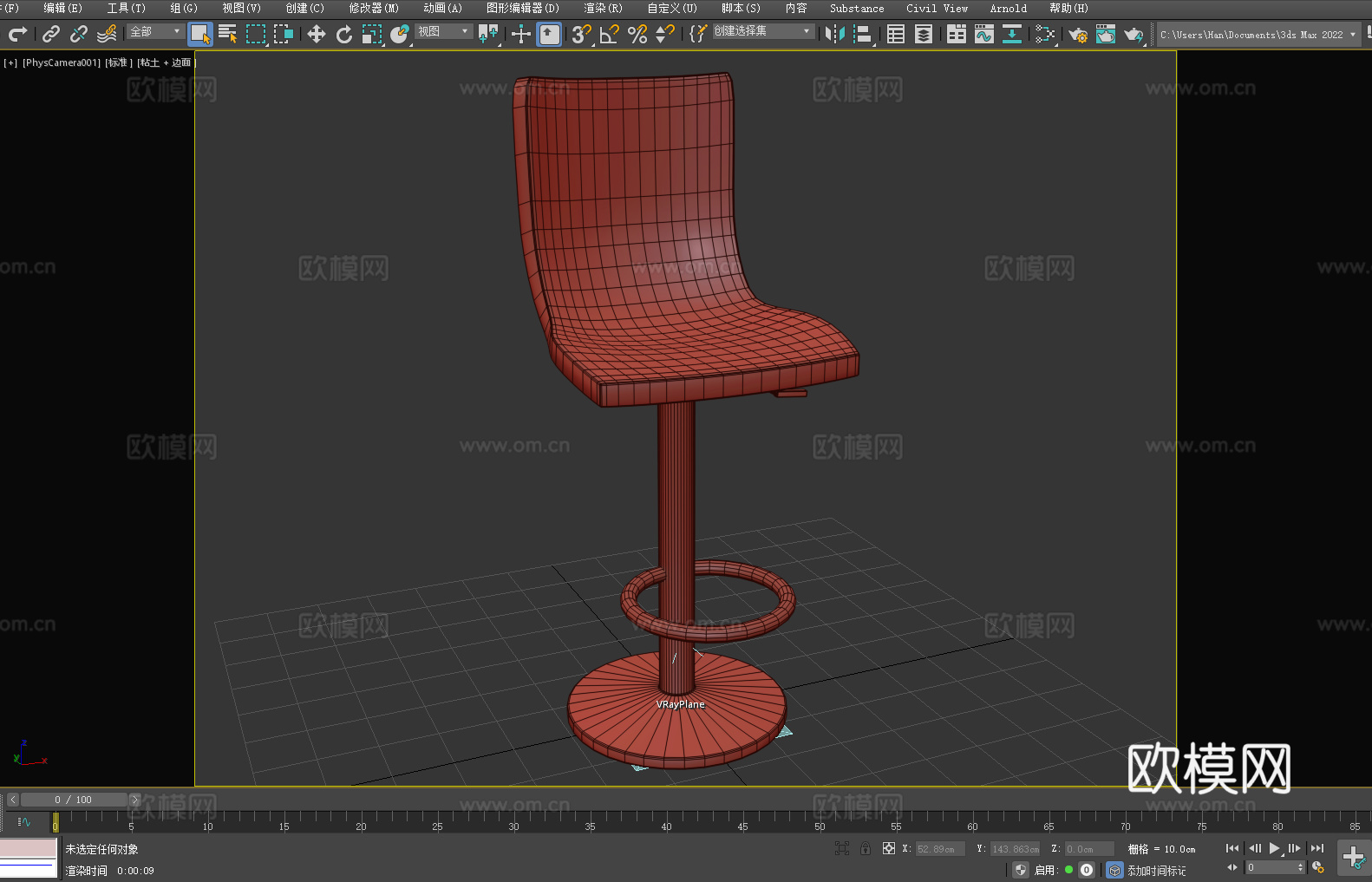Screen dimensions: 1372x882
Task: Click the Redo arrow icon
Action: point(17,34)
